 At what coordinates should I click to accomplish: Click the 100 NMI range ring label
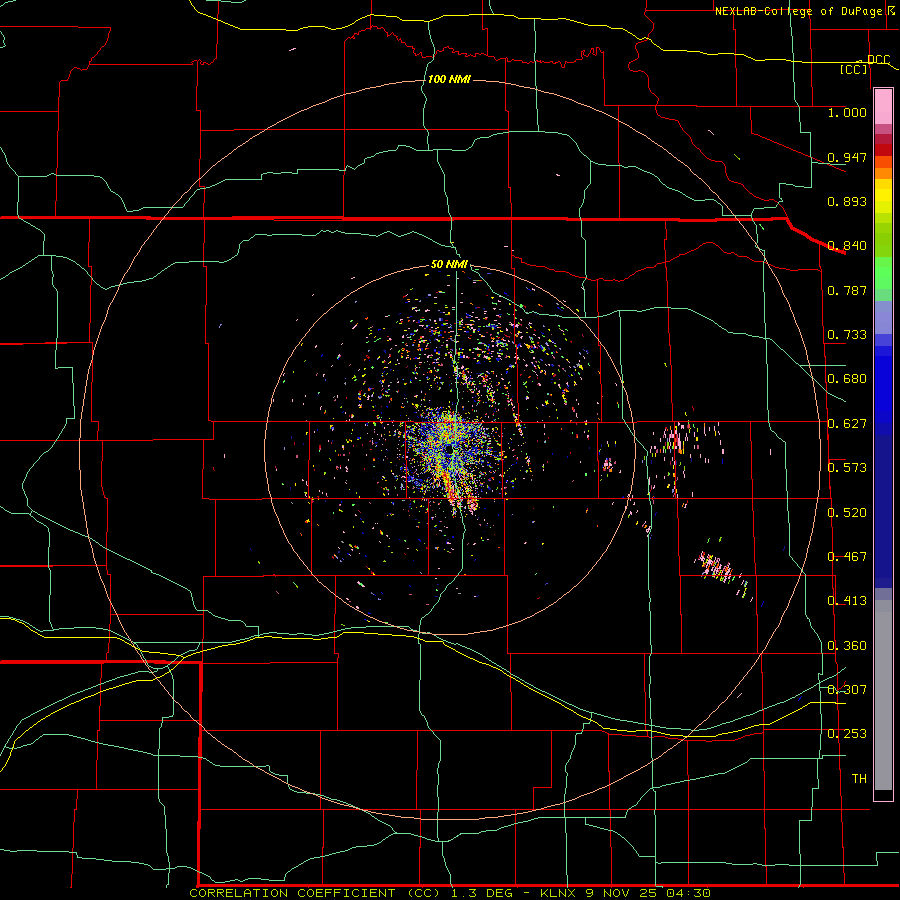coord(449,79)
